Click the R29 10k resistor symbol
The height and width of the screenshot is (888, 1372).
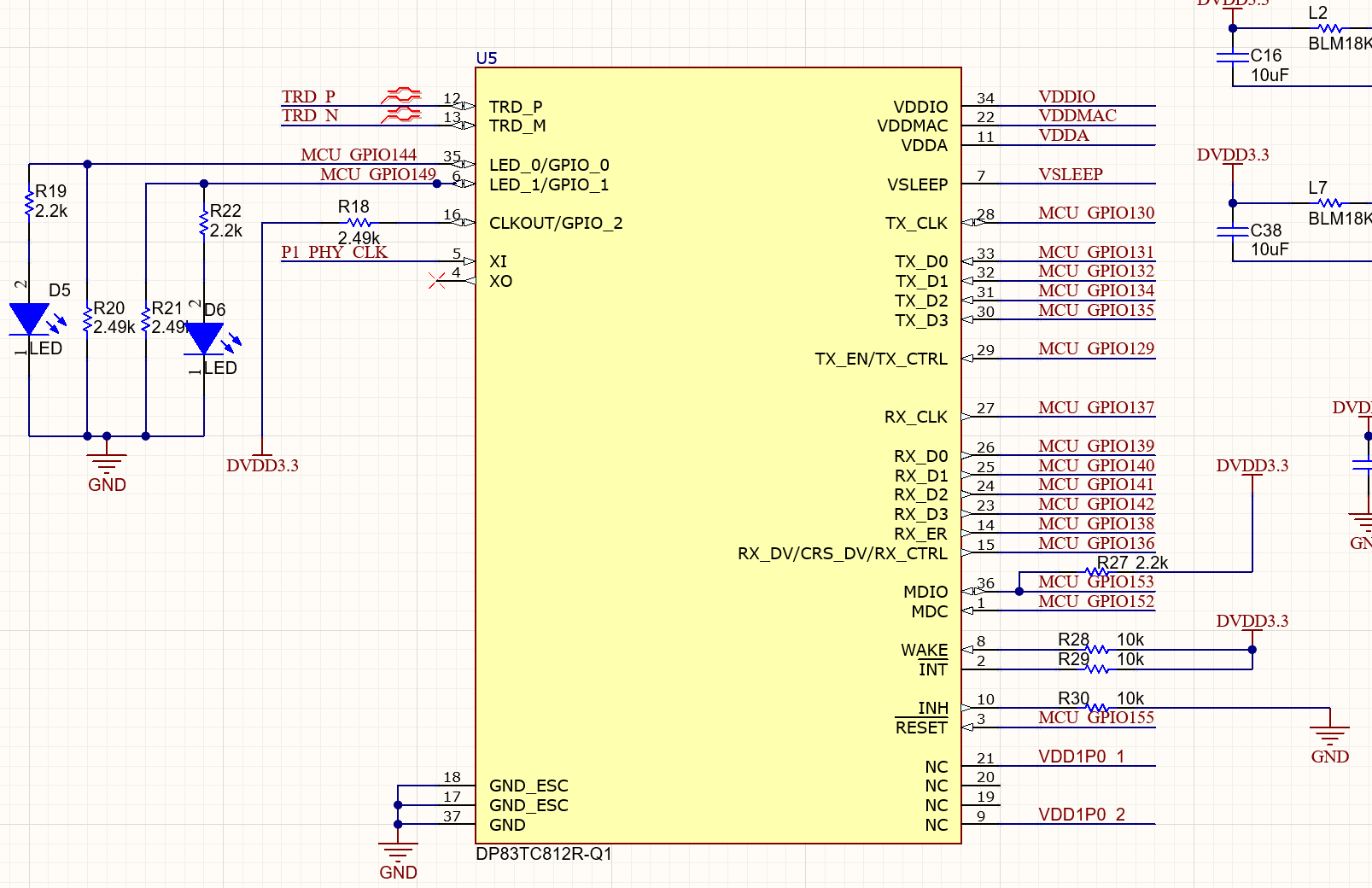point(1097,669)
